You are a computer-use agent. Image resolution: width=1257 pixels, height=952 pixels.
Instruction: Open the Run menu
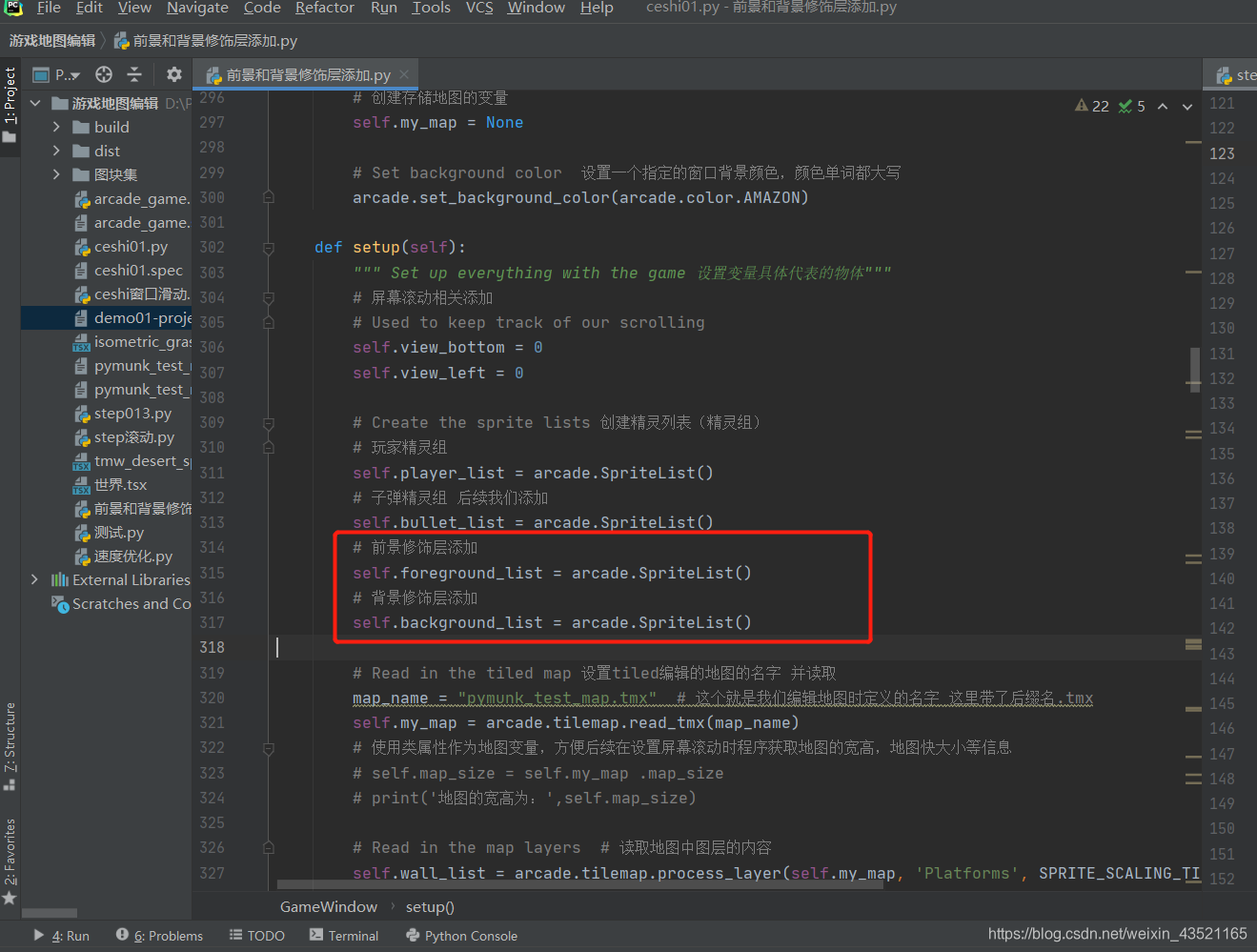[384, 8]
